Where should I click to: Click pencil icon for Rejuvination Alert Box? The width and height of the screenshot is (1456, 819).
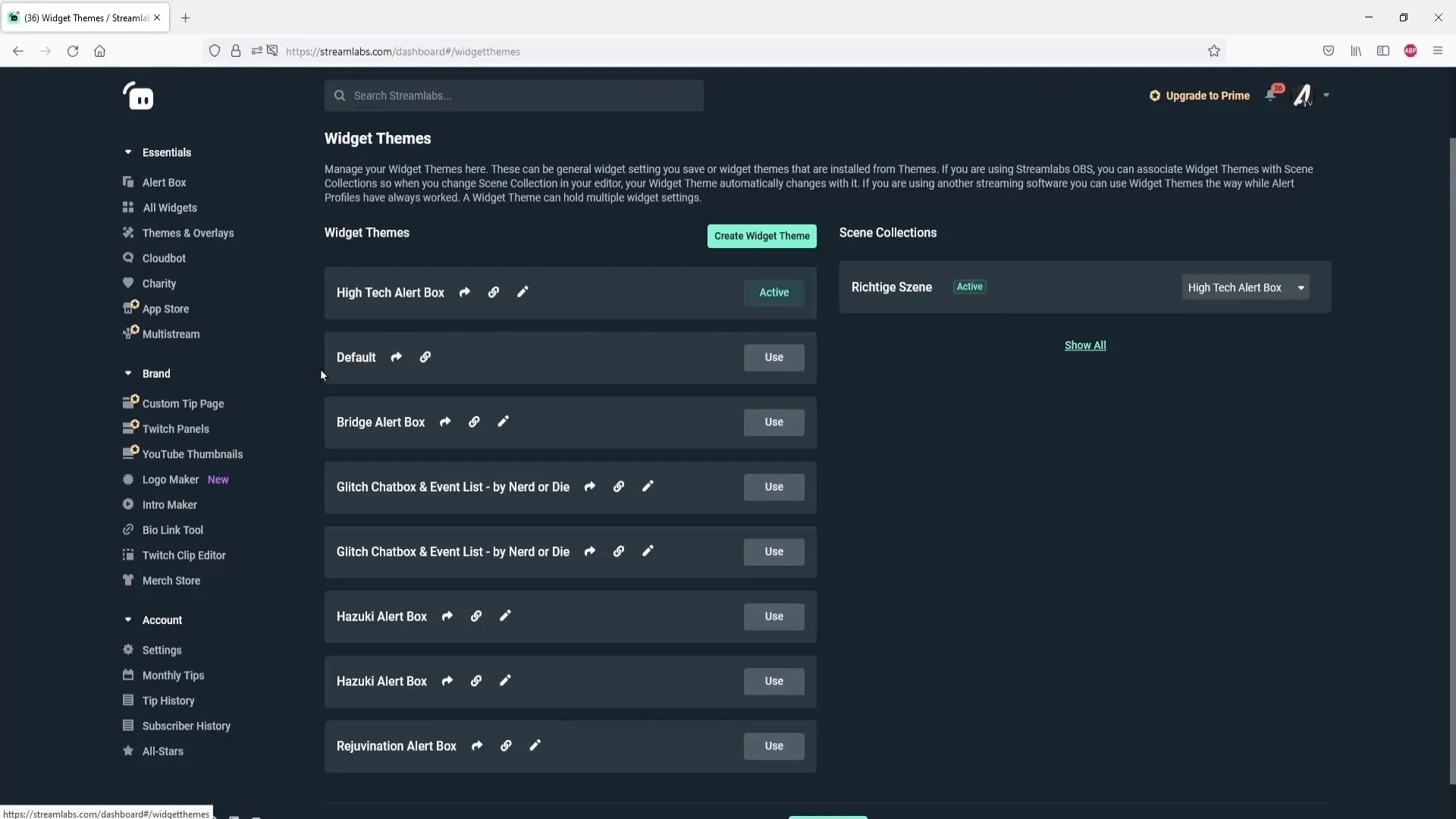point(535,745)
